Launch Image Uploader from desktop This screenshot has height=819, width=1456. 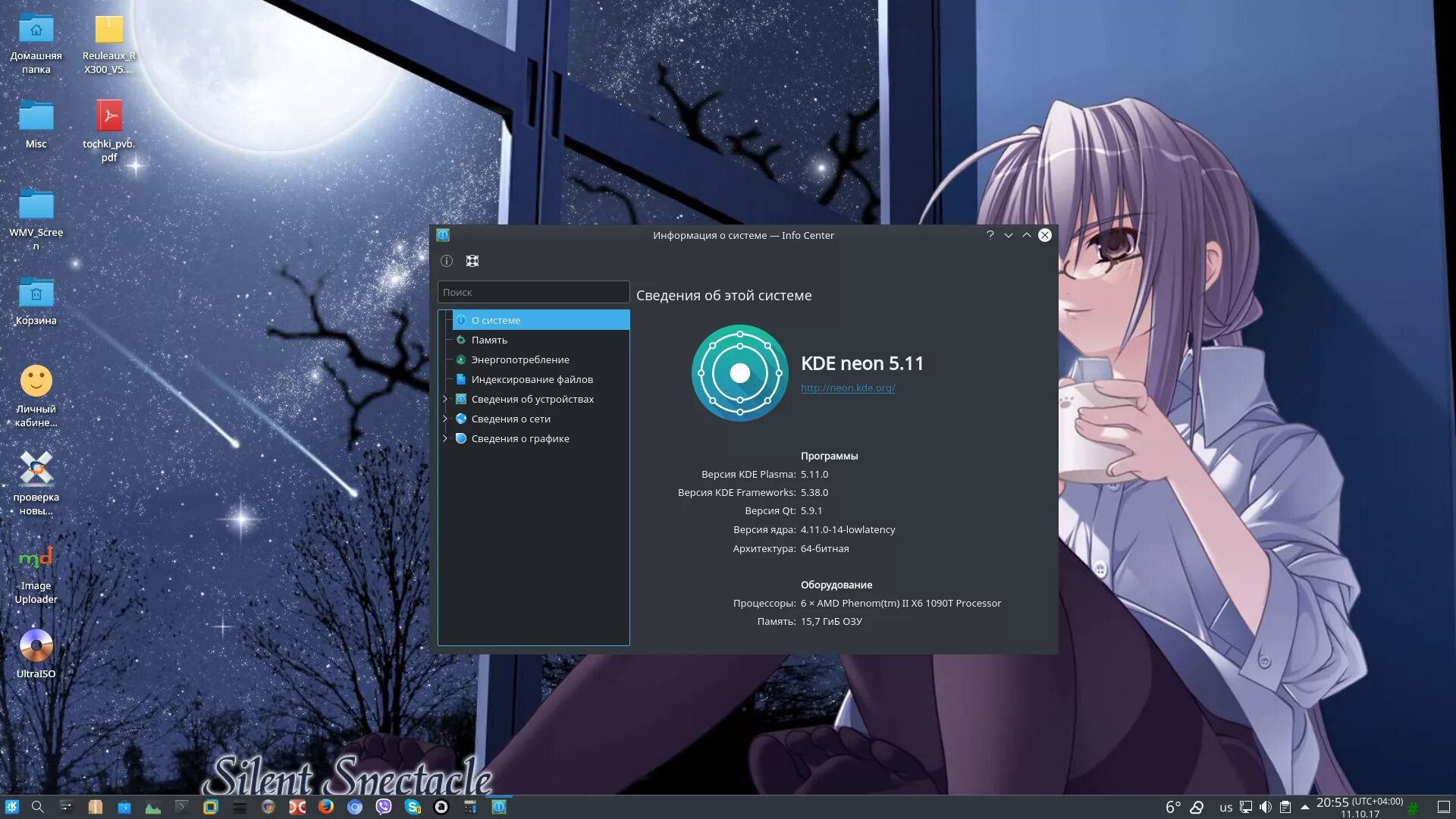(36, 573)
